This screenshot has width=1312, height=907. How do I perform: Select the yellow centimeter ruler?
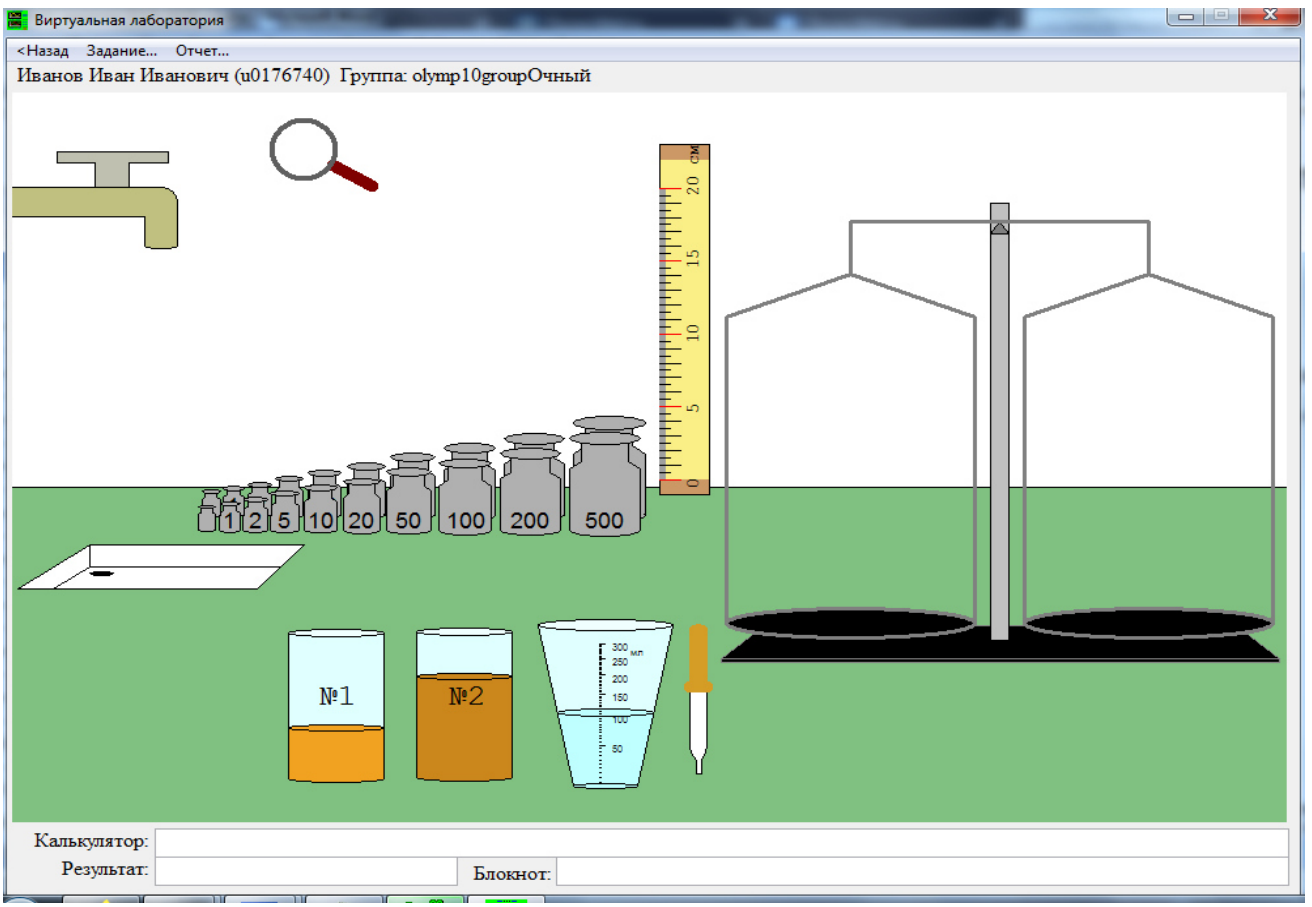pos(684,319)
